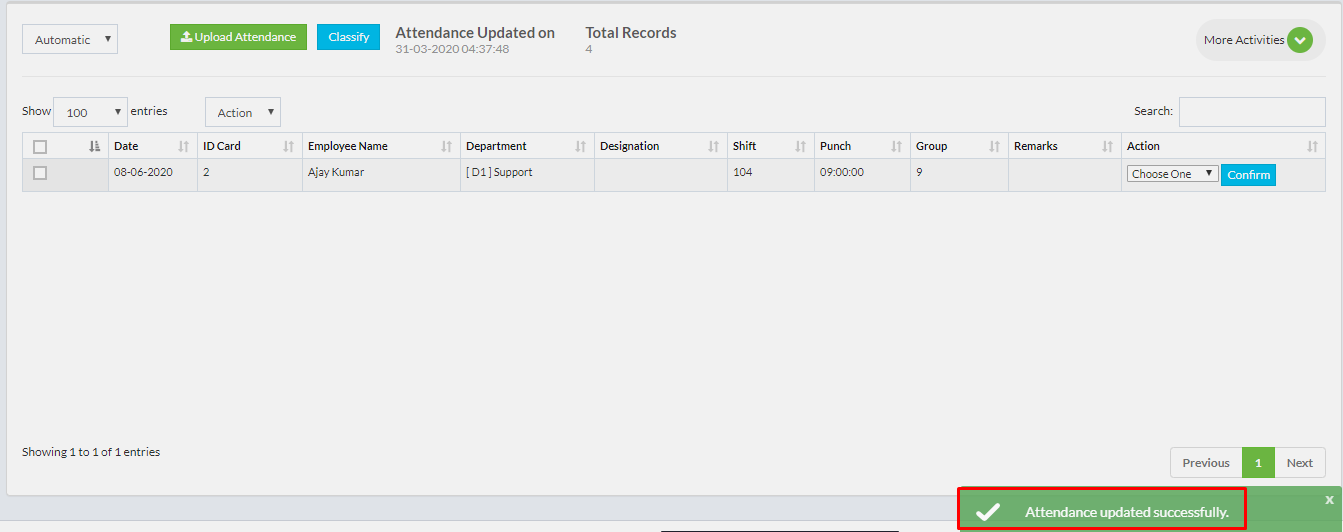
Task: Click the Classify button
Action: tap(348, 37)
